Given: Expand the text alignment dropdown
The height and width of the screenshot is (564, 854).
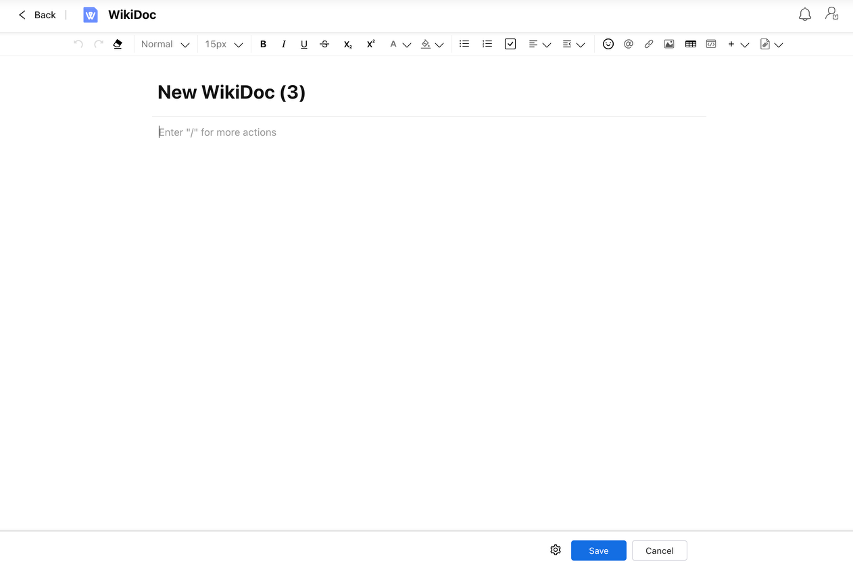Looking at the screenshot, I should point(539,44).
